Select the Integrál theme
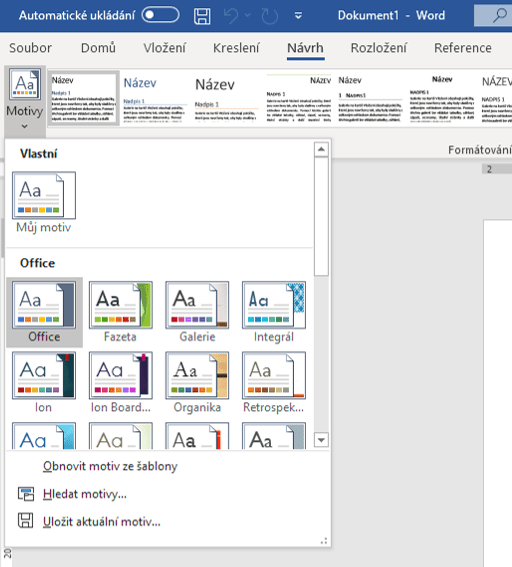 click(274, 312)
